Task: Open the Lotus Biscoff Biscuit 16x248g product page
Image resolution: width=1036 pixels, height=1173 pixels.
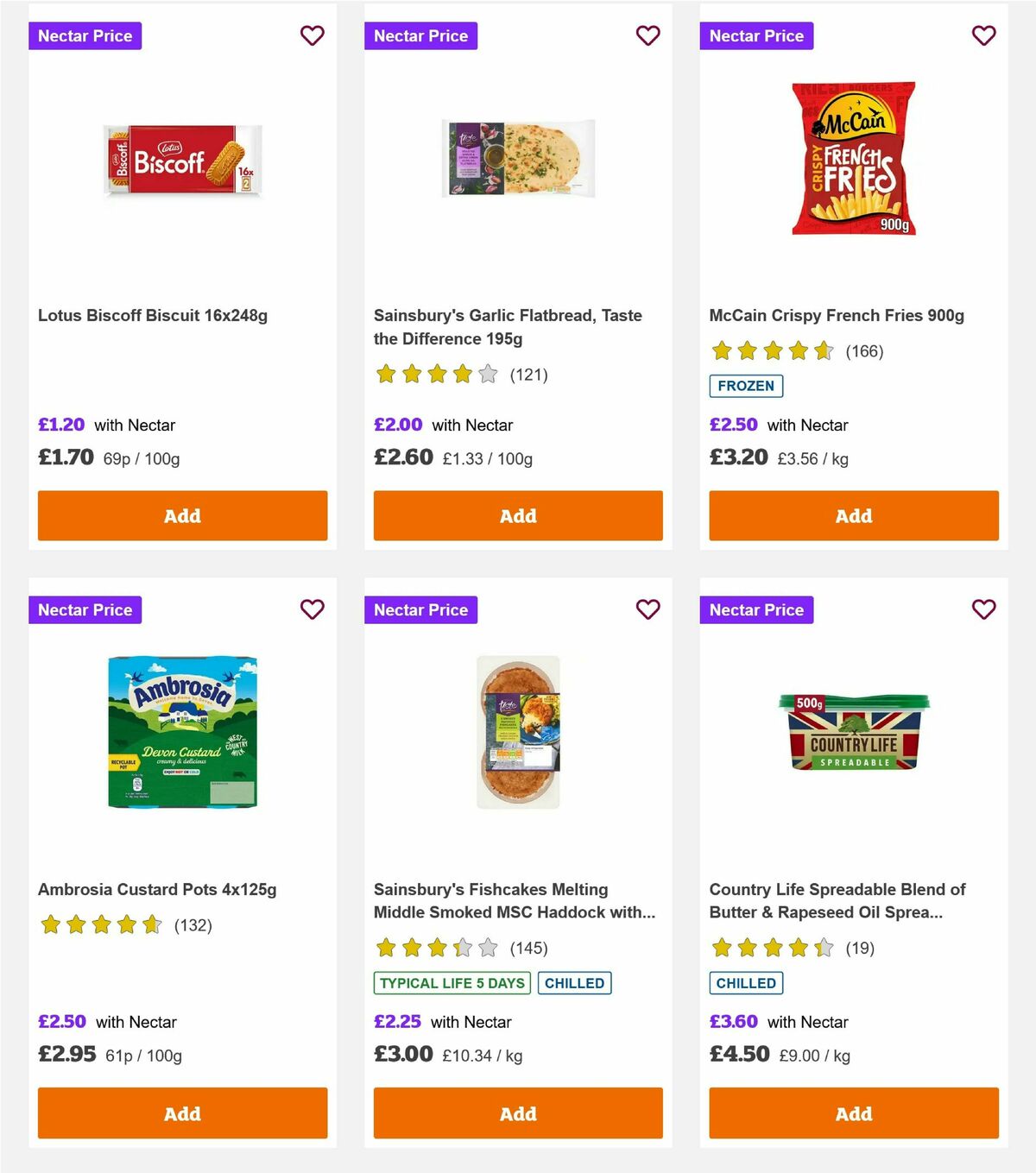Action: [x=151, y=315]
